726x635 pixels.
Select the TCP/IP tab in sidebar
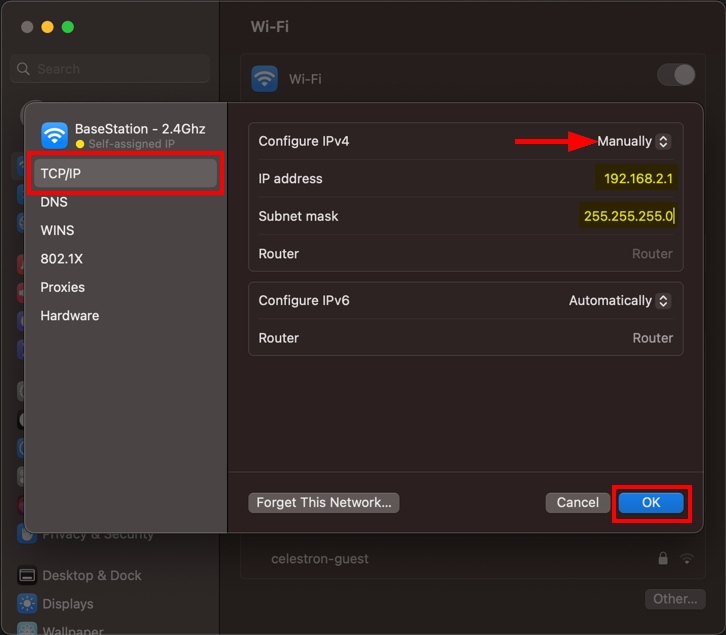(125, 173)
